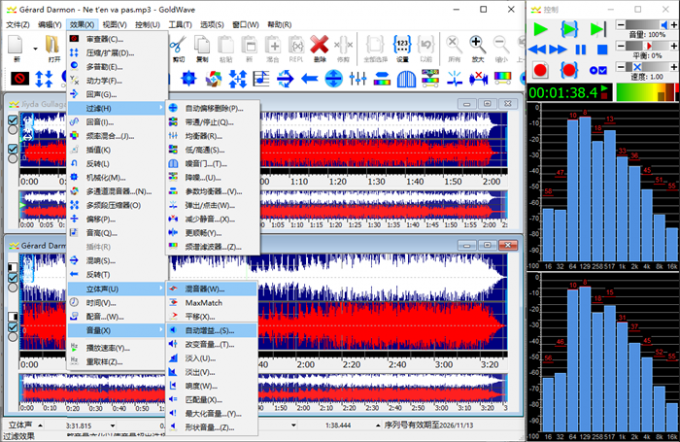Expand the 立体声(U) stereo submenu
Image resolution: width=680 pixels, height=442 pixels.
(117, 288)
